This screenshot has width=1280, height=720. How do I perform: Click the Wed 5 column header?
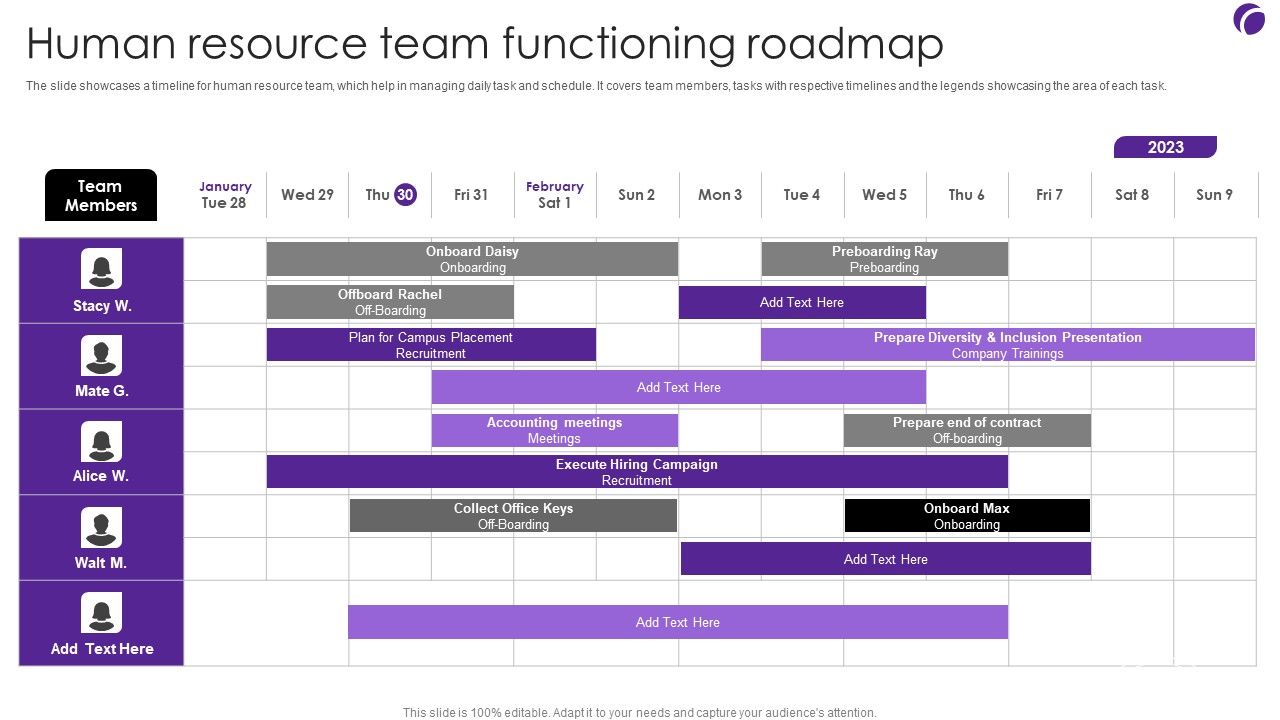885,195
